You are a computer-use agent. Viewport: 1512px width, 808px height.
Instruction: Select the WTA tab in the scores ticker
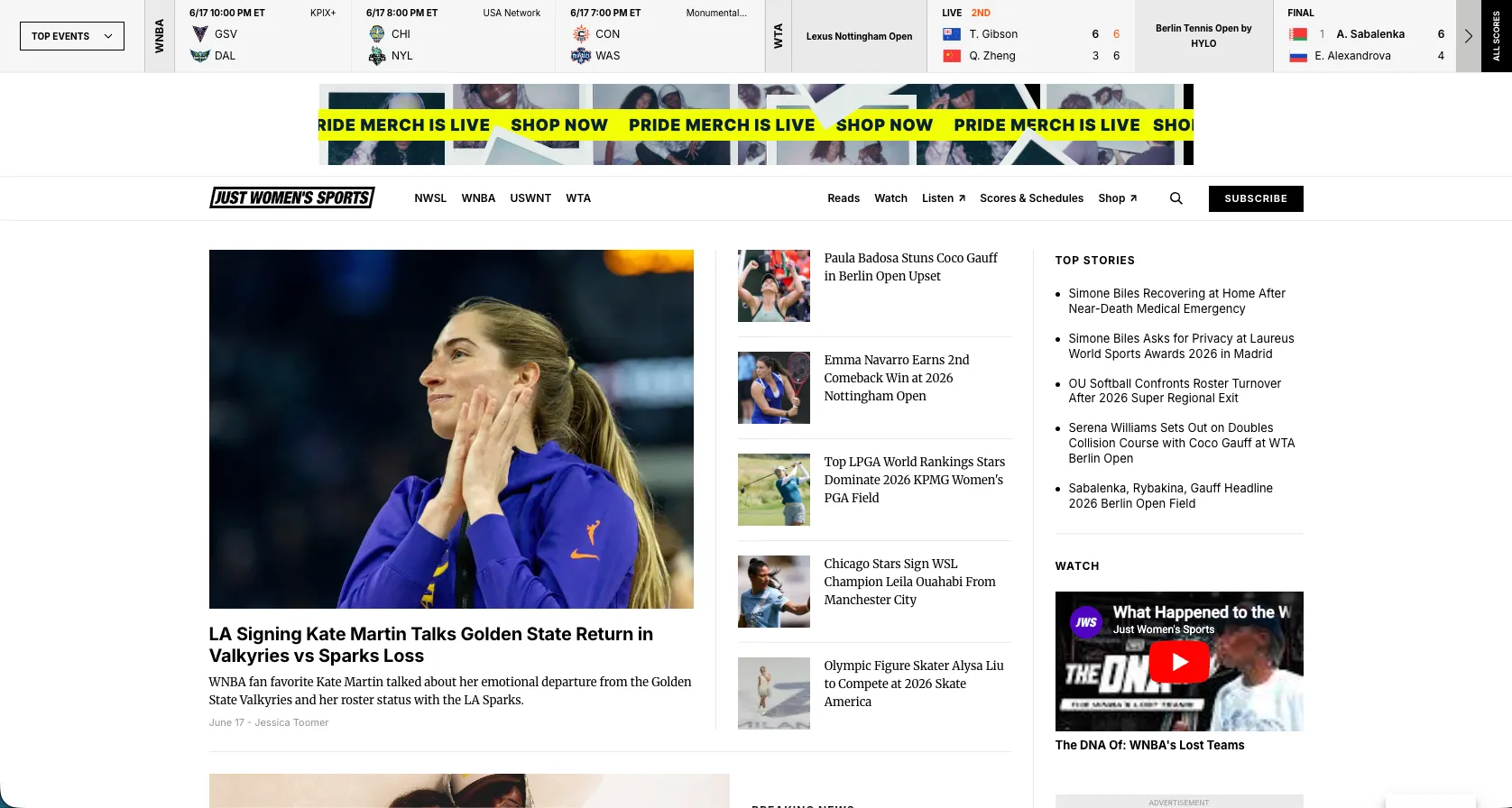pyautogui.click(x=778, y=36)
